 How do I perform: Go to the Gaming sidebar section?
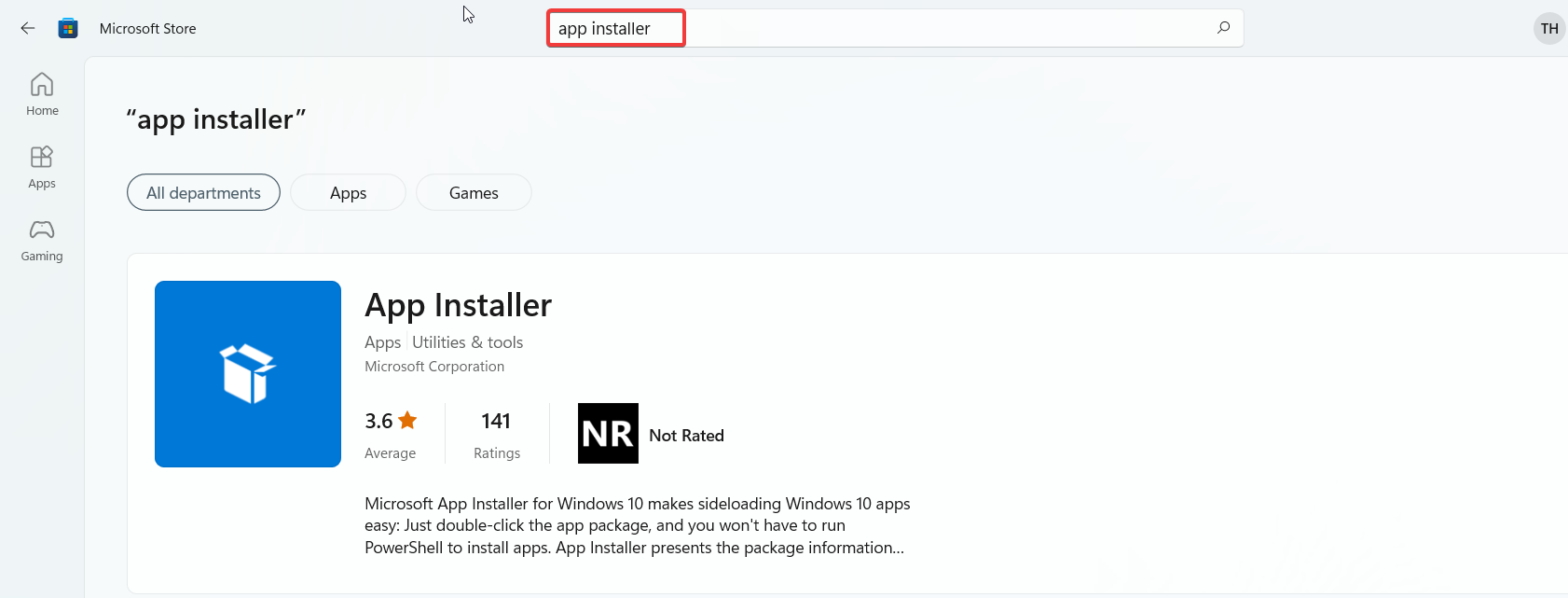coord(42,240)
